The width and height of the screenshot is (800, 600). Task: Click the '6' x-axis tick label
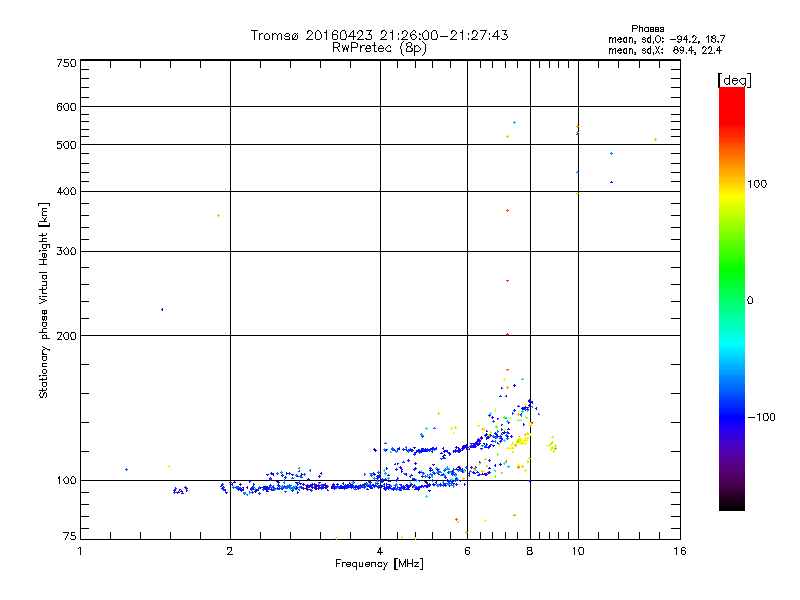467,551
